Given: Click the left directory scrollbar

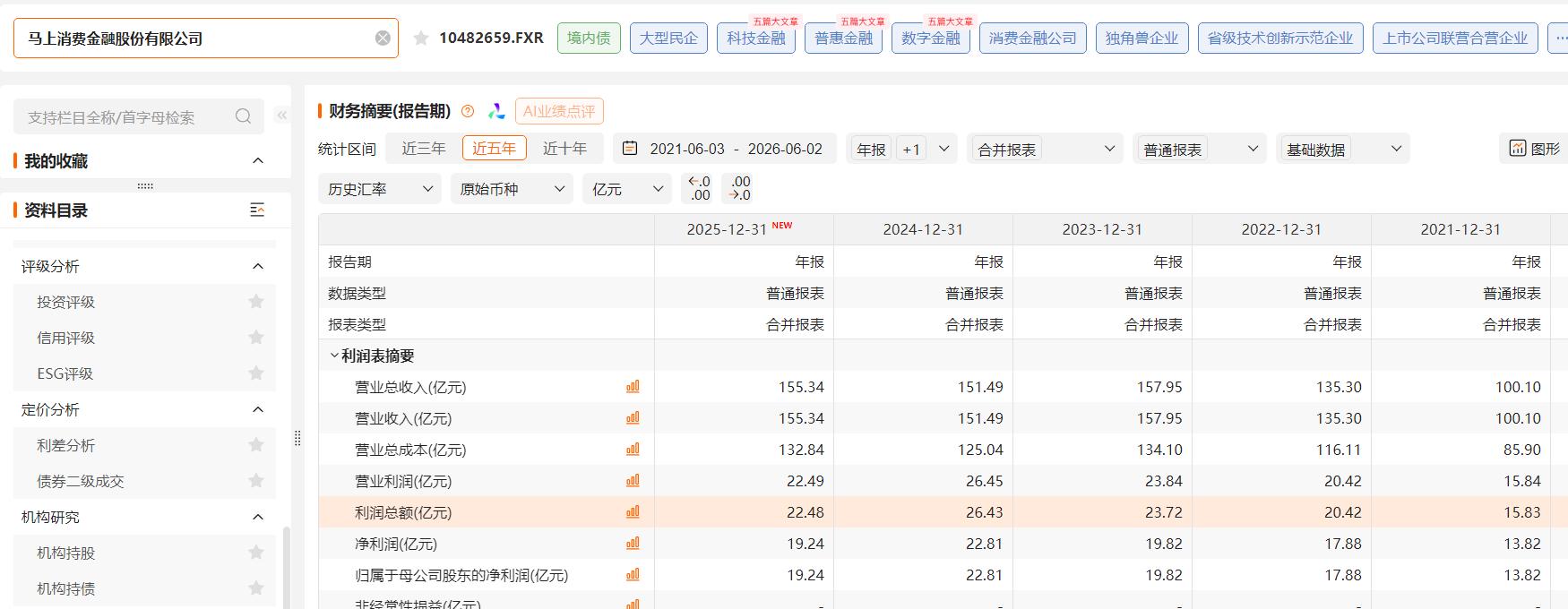Looking at the screenshot, I should tap(287, 568).
